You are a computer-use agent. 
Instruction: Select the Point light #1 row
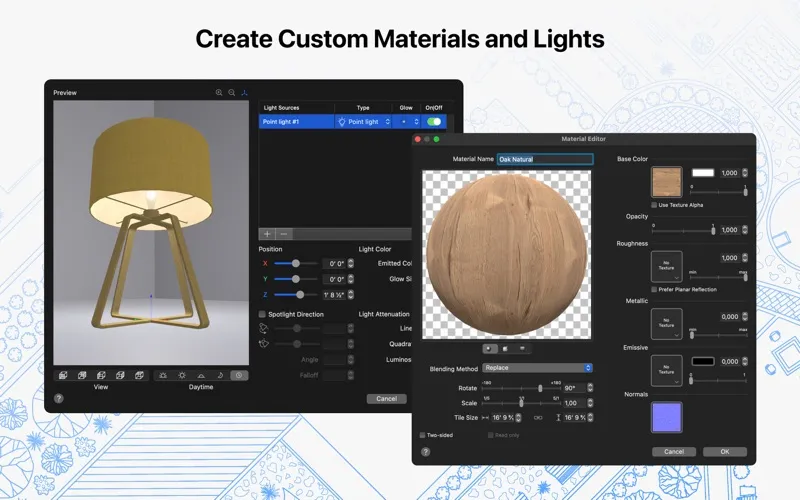pos(295,122)
